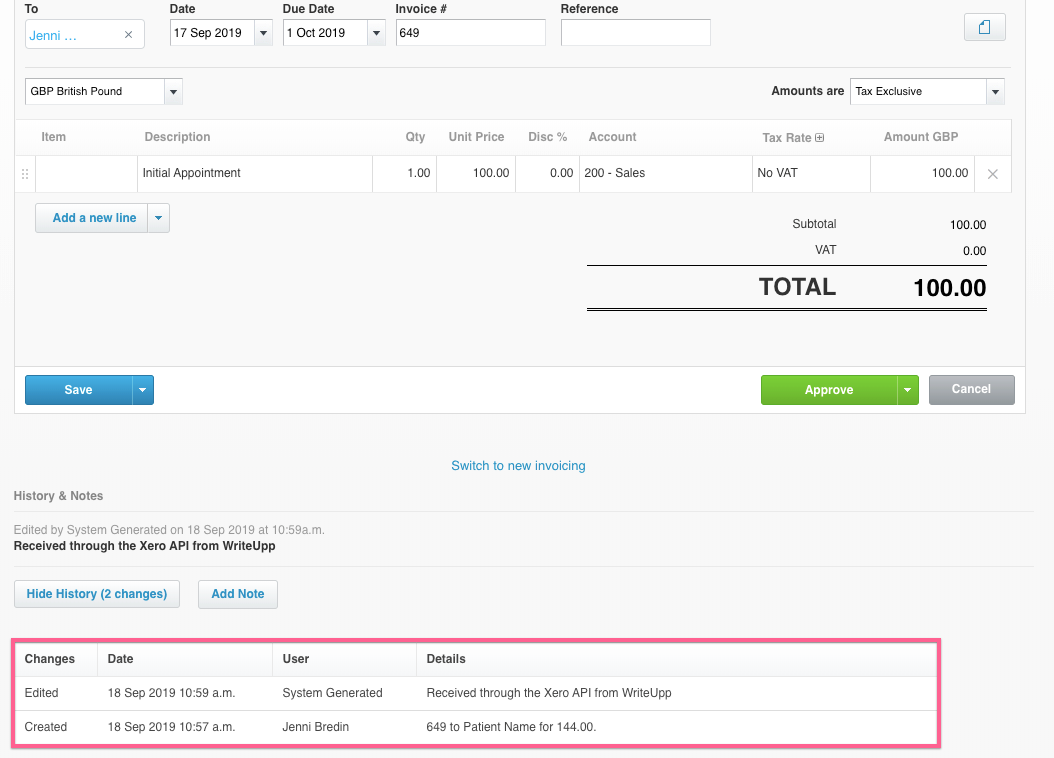Click into the Reference input field
Screen dimensions: 1054x758
click(635, 33)
